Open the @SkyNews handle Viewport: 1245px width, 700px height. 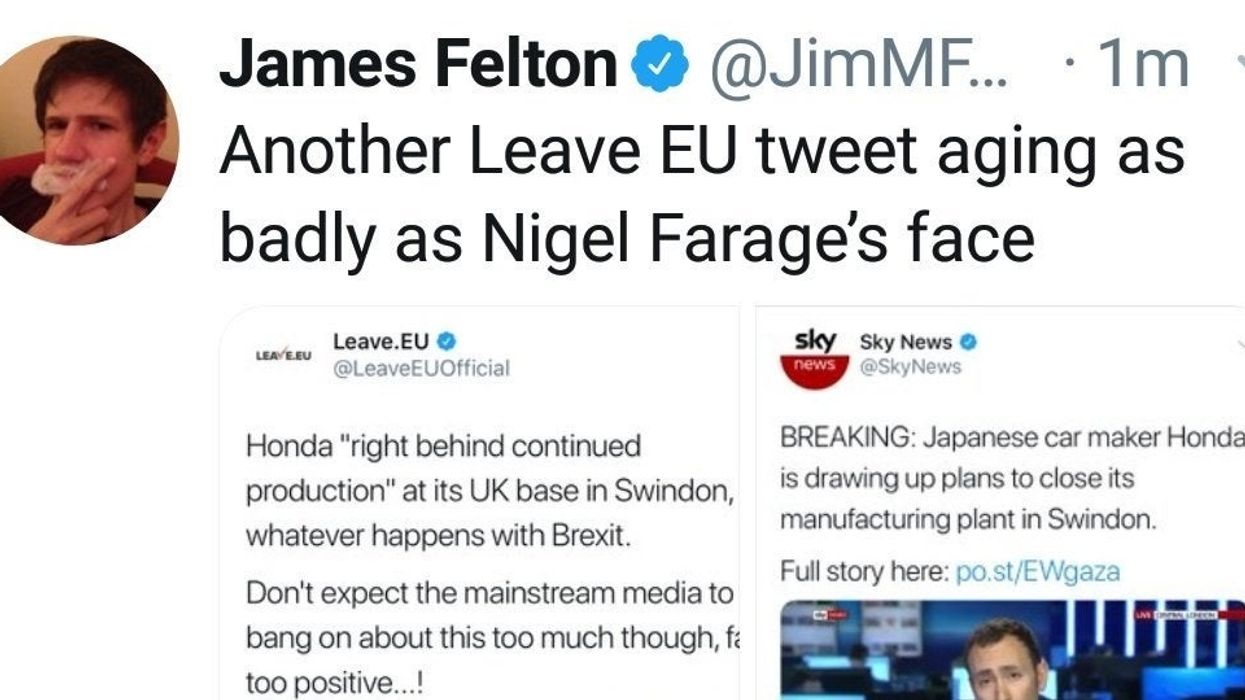pos(910,367)
